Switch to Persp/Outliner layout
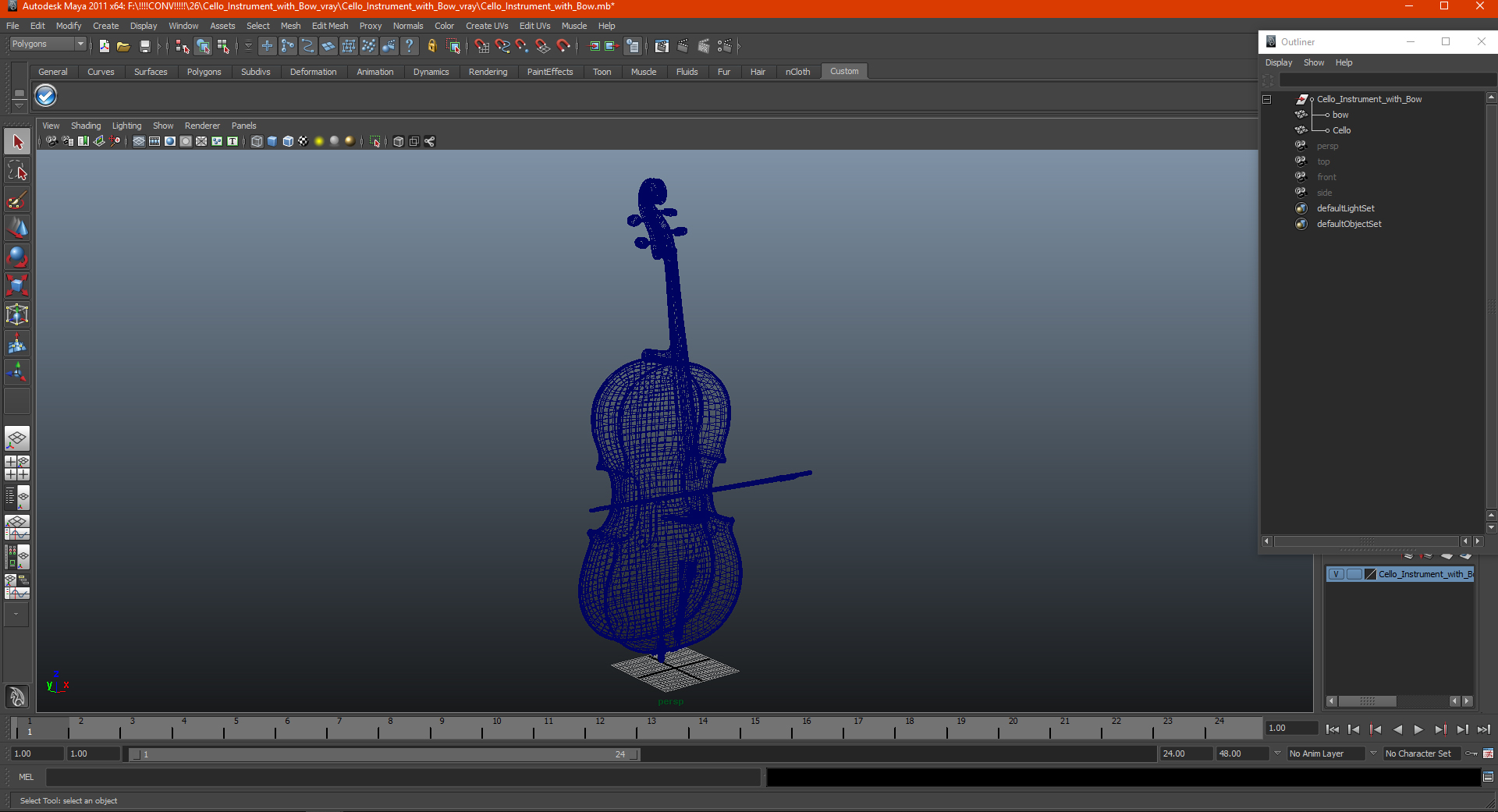This screenshot has height=812, width=1498. pos(17,497)
